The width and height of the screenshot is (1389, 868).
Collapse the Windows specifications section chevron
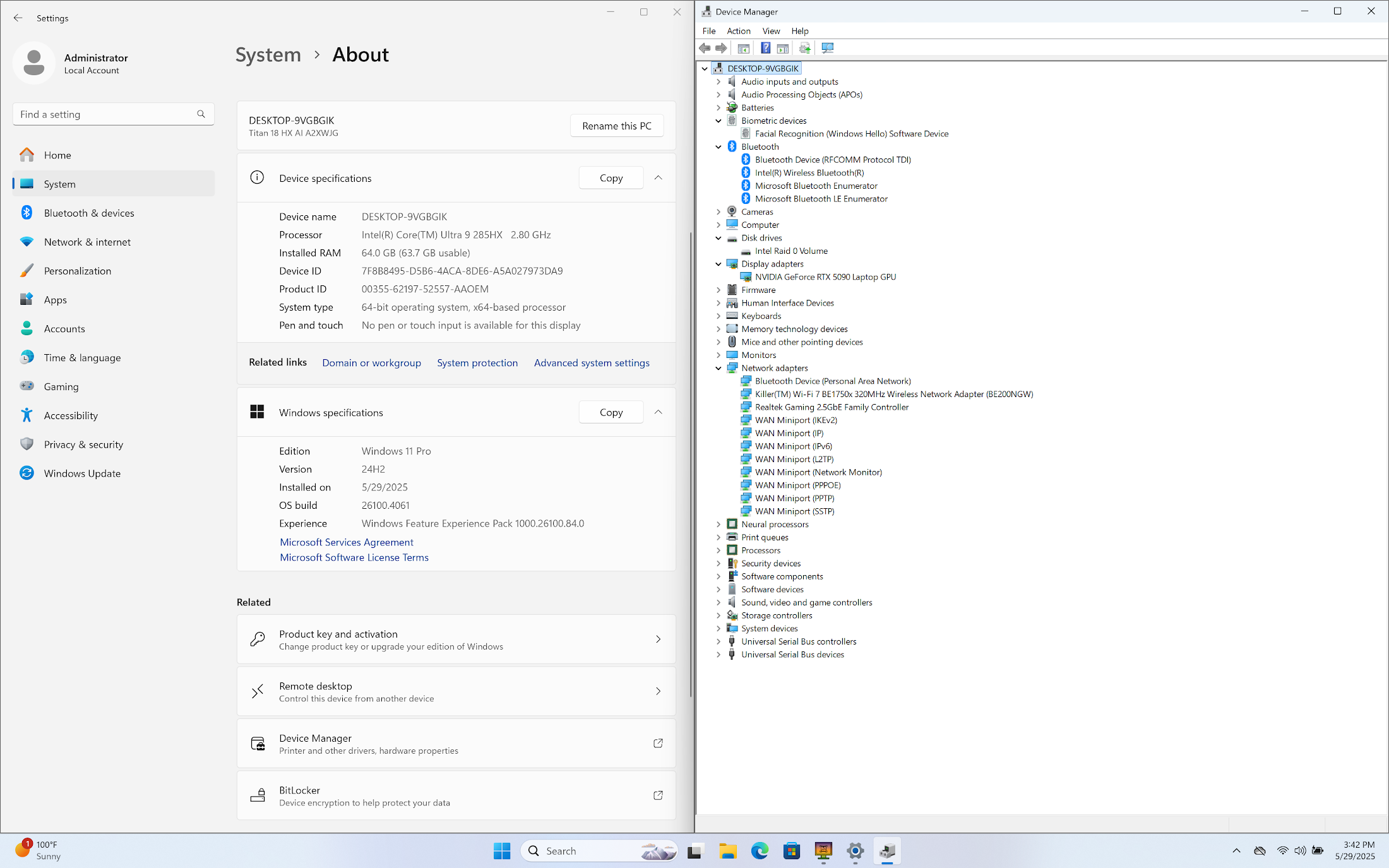tap(658, 412)
